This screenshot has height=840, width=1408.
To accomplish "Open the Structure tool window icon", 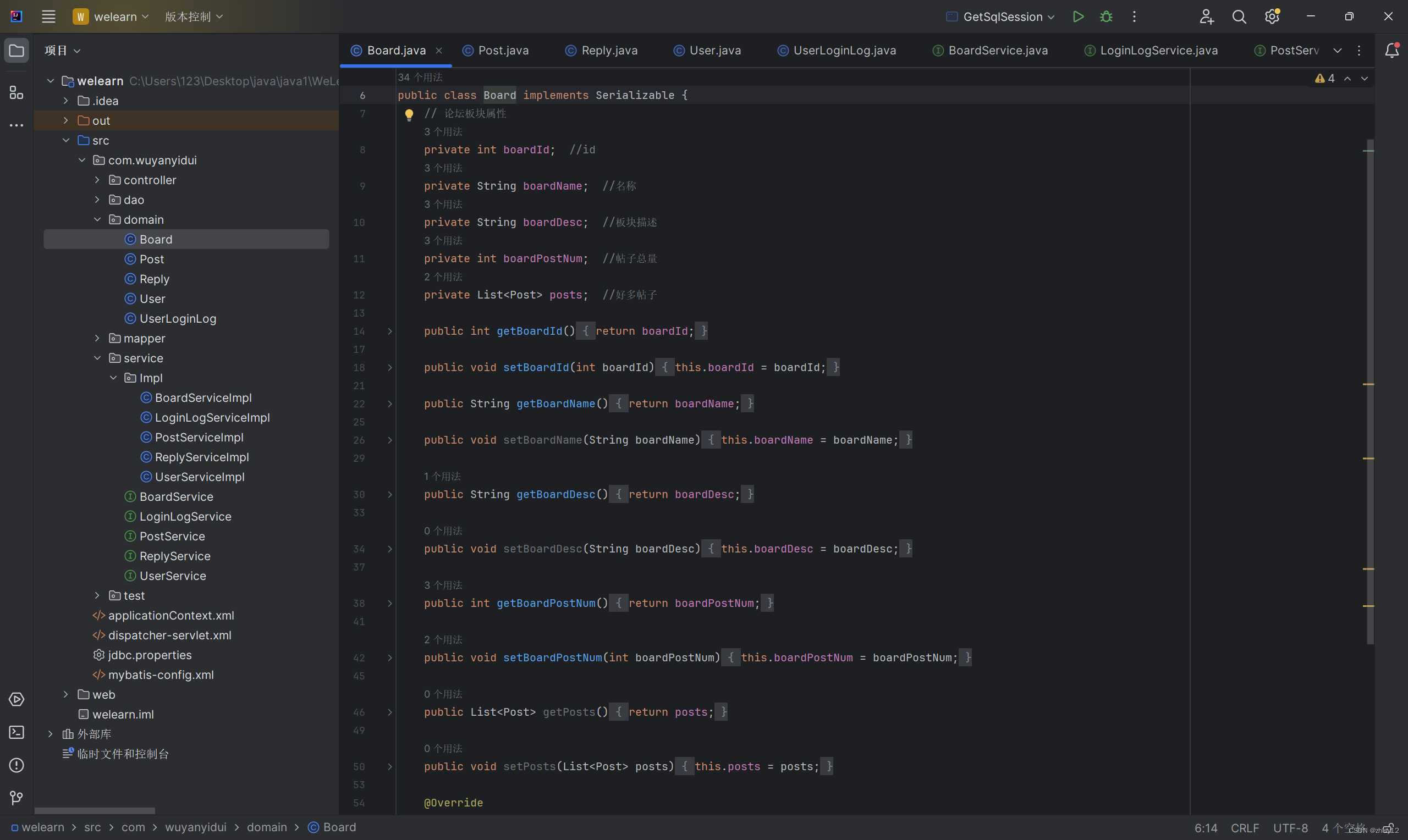I will pos(16,92).
